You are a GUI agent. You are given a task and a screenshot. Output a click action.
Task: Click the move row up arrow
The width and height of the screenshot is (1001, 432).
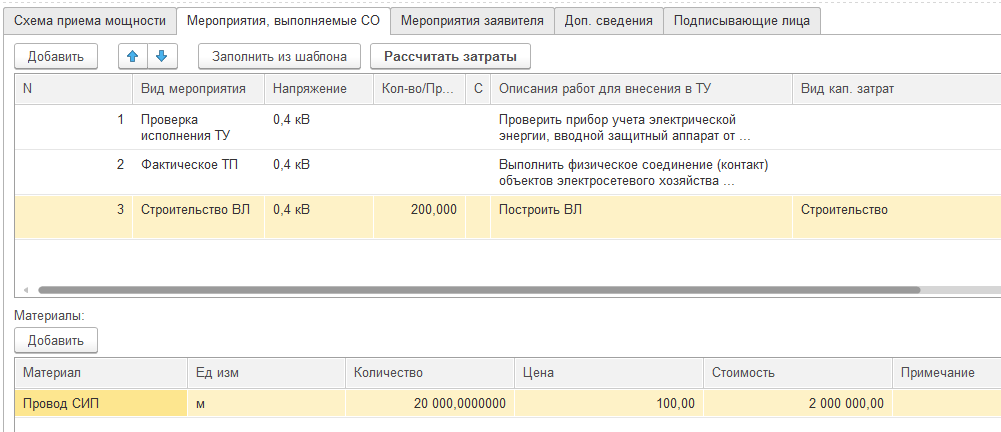coord(132,56)
